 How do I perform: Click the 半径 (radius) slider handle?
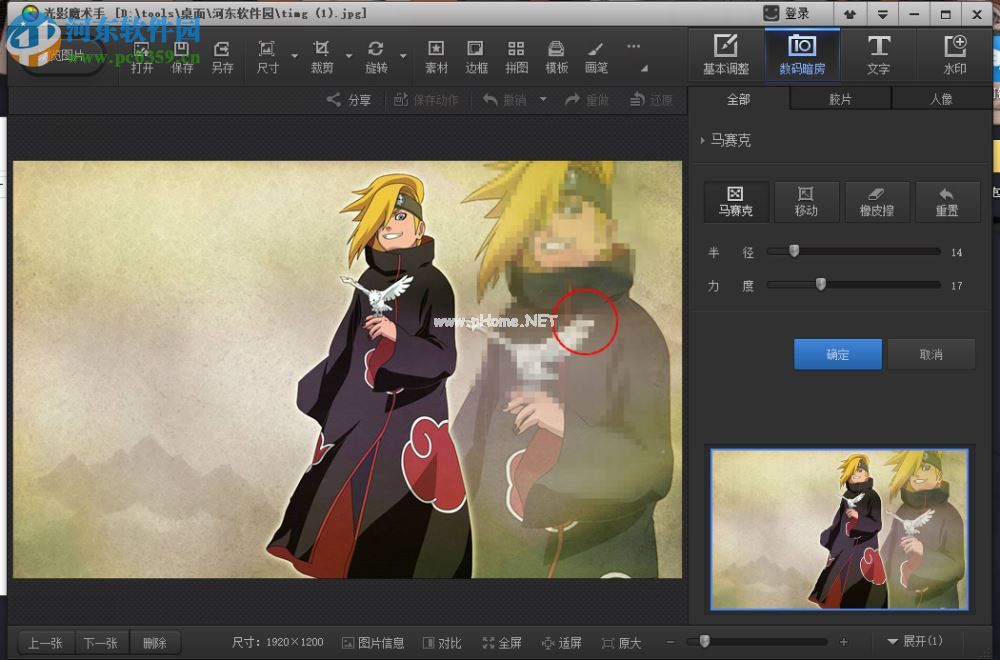794,252
